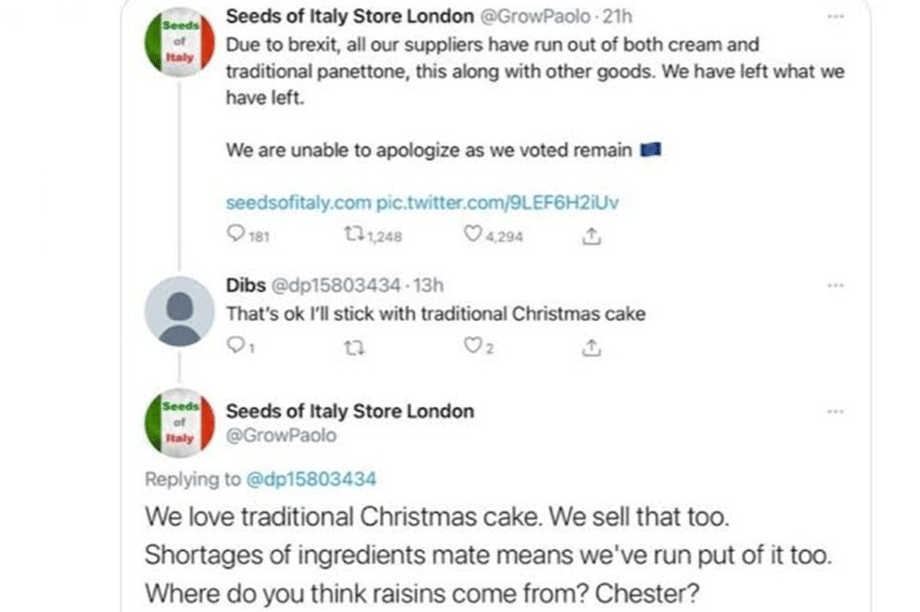Retweet the Seeds of Italy panettone tweet
This screenshot has width=920, height=612.
(354, 235)
